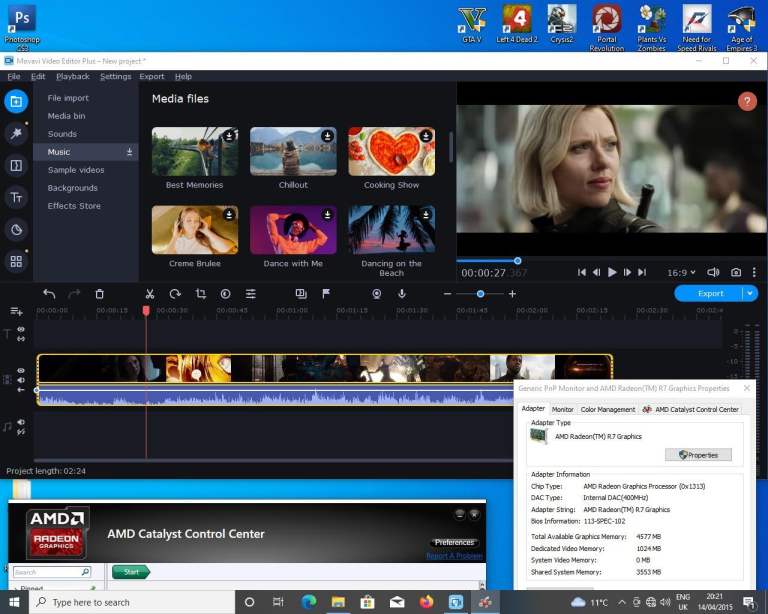This screenshot has height=614, width=768.
Task: Click the scissors split clip icon
Action: coord(149,294)
